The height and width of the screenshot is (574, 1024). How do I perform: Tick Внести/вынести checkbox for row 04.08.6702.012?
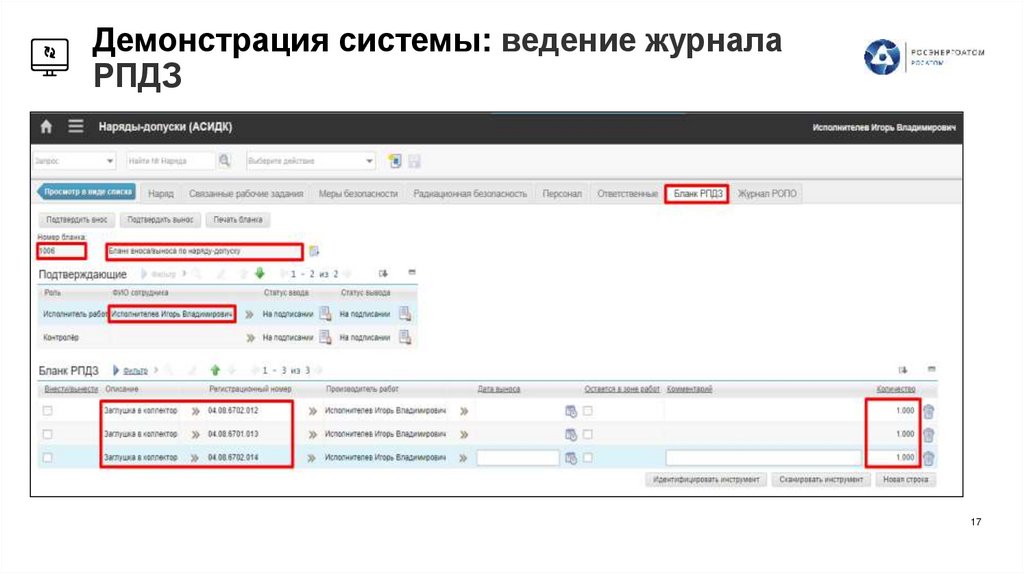point(48,411)
